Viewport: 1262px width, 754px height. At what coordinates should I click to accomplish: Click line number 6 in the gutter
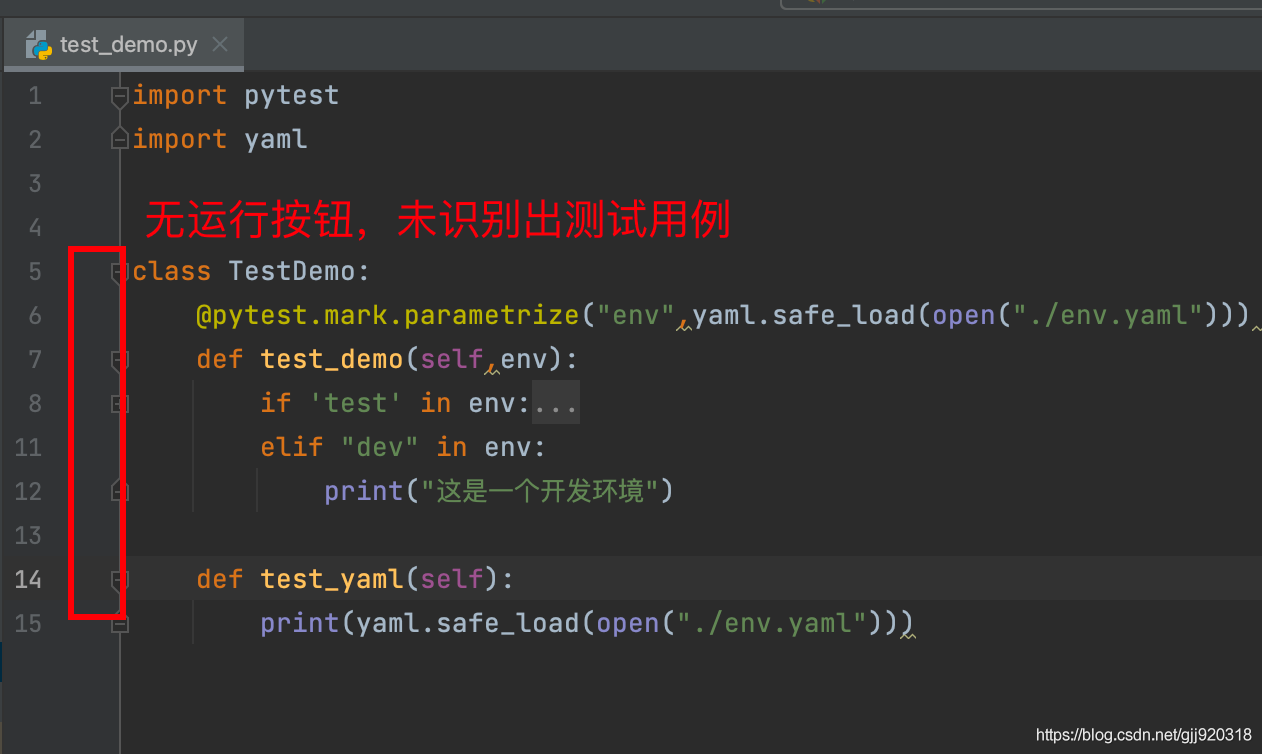35,315
